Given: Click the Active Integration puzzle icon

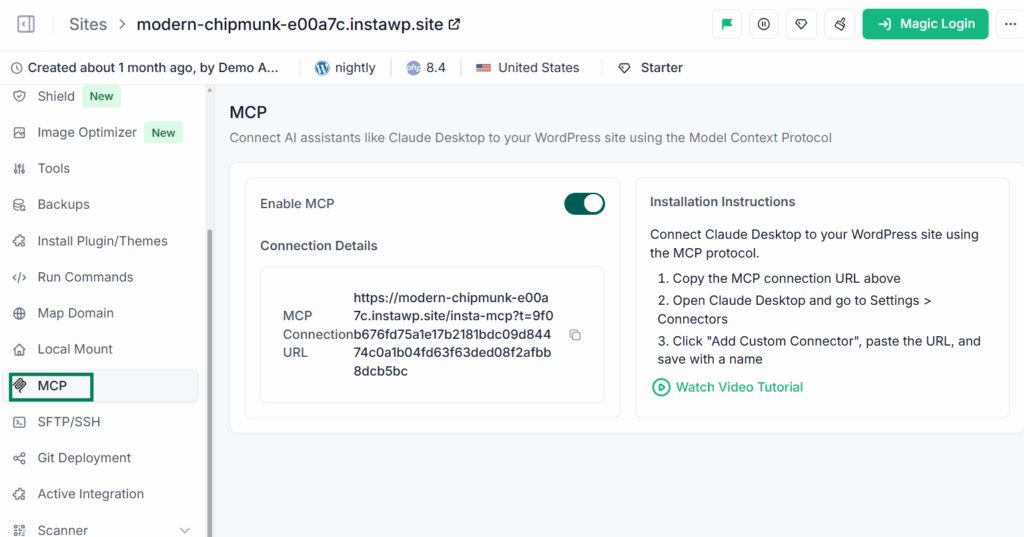Looking at the screenshot, I should click(x=20, y=494).
